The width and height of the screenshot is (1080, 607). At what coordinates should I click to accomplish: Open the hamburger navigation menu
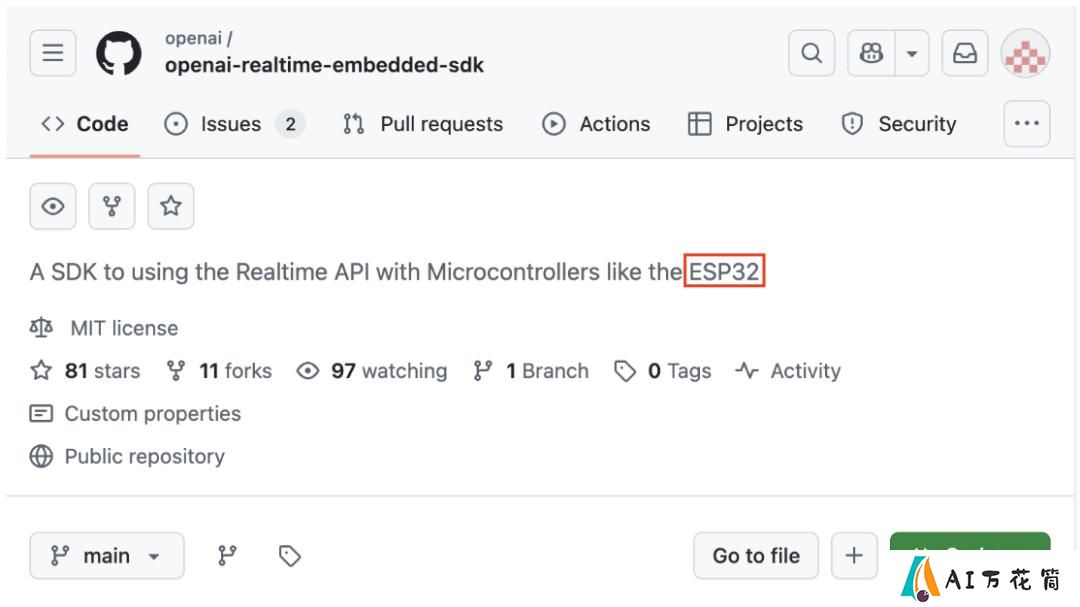(53, 53)
